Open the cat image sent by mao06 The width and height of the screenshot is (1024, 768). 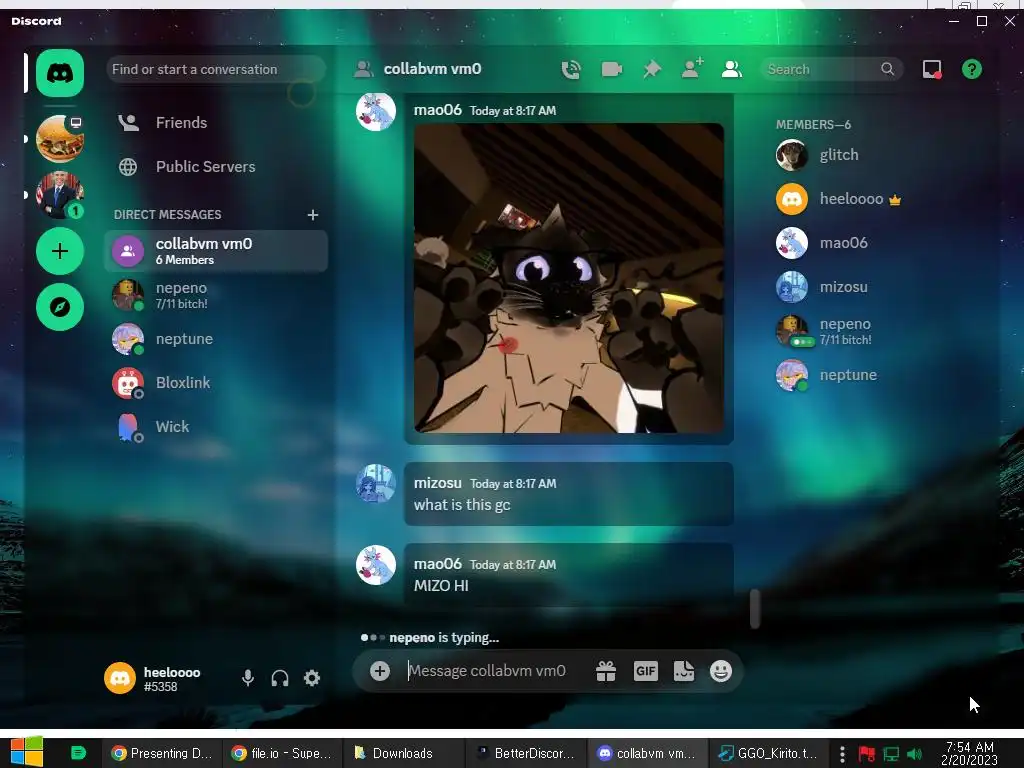pyautogui.click(x=569, y=278)
